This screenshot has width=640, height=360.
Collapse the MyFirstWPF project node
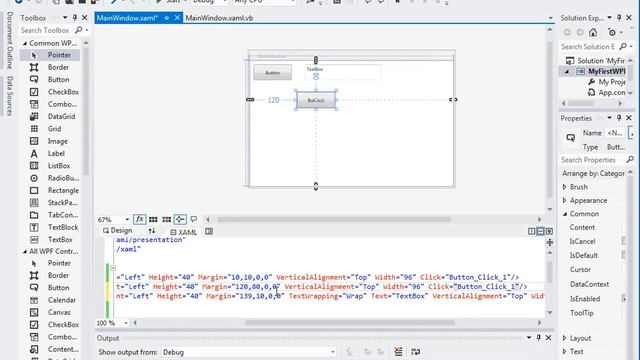point(567,71)
